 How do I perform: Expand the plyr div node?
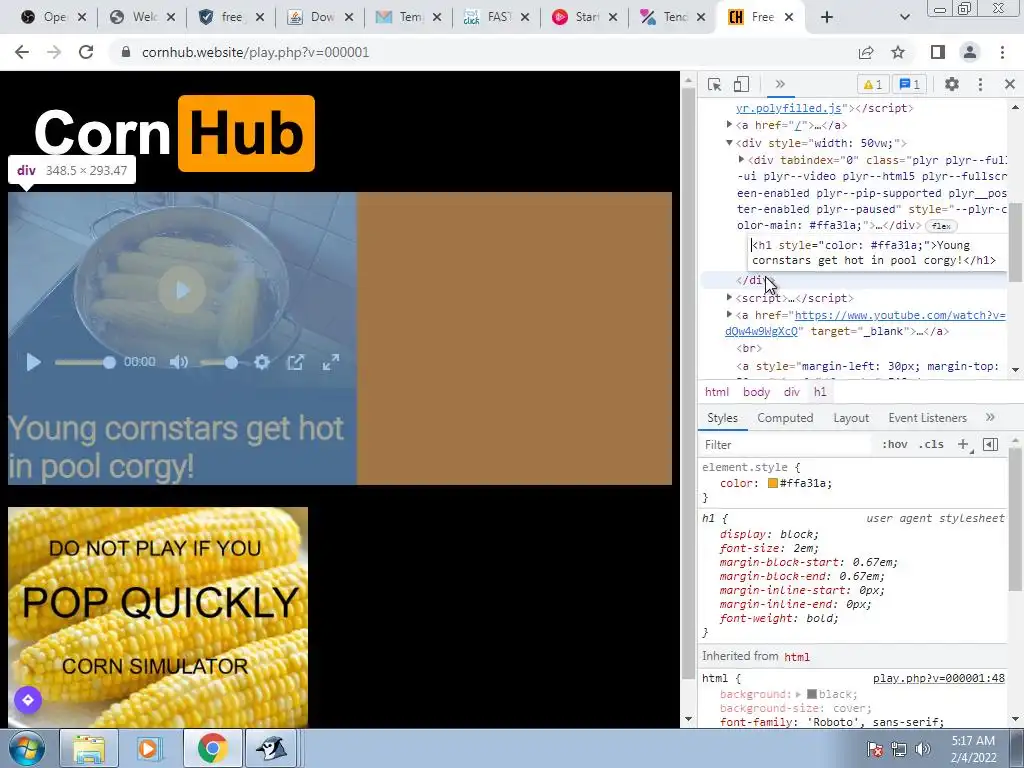tap(741, 159)
